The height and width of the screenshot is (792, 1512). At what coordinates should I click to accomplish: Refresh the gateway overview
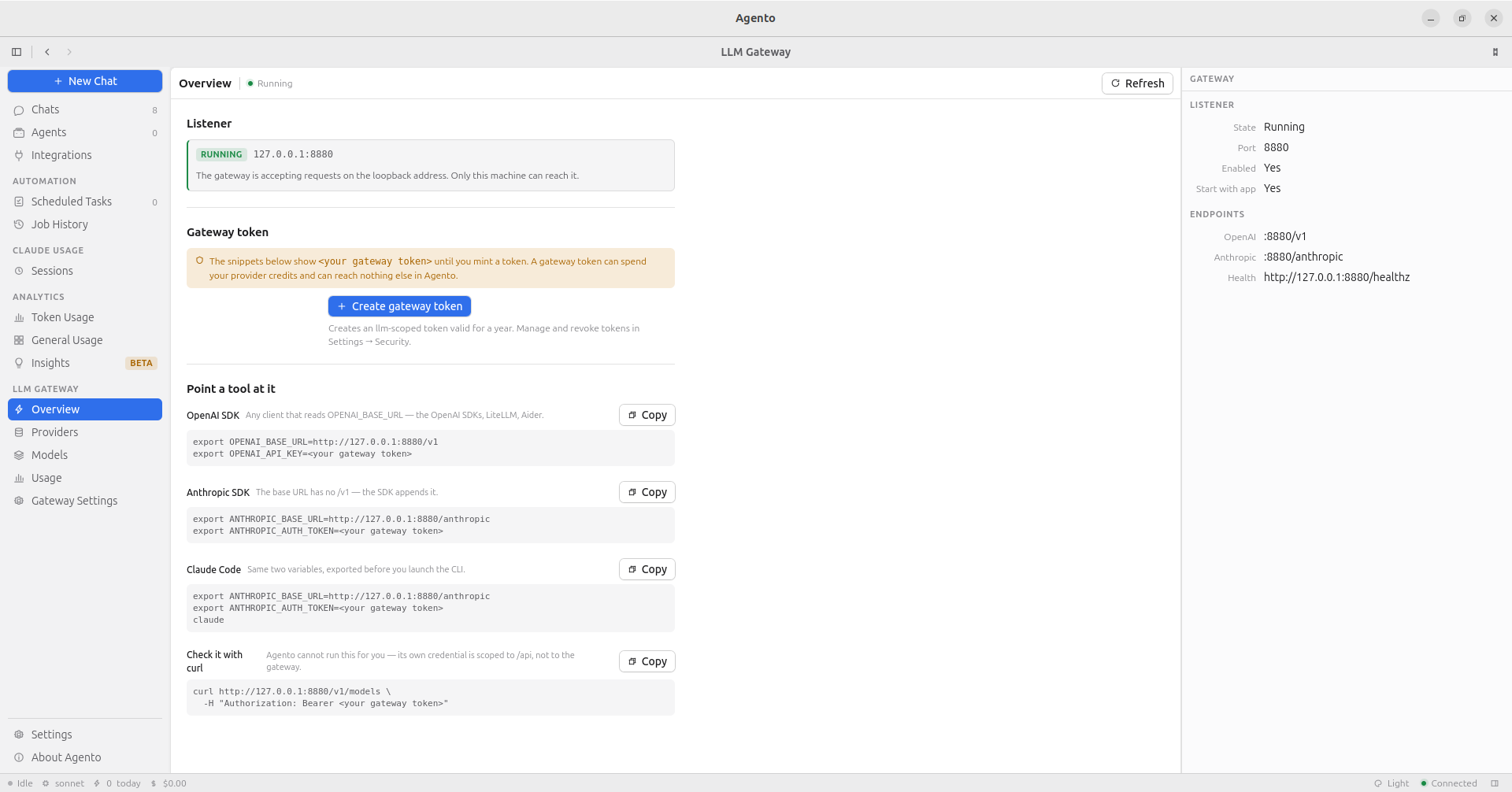click(x=1137, y=83)
